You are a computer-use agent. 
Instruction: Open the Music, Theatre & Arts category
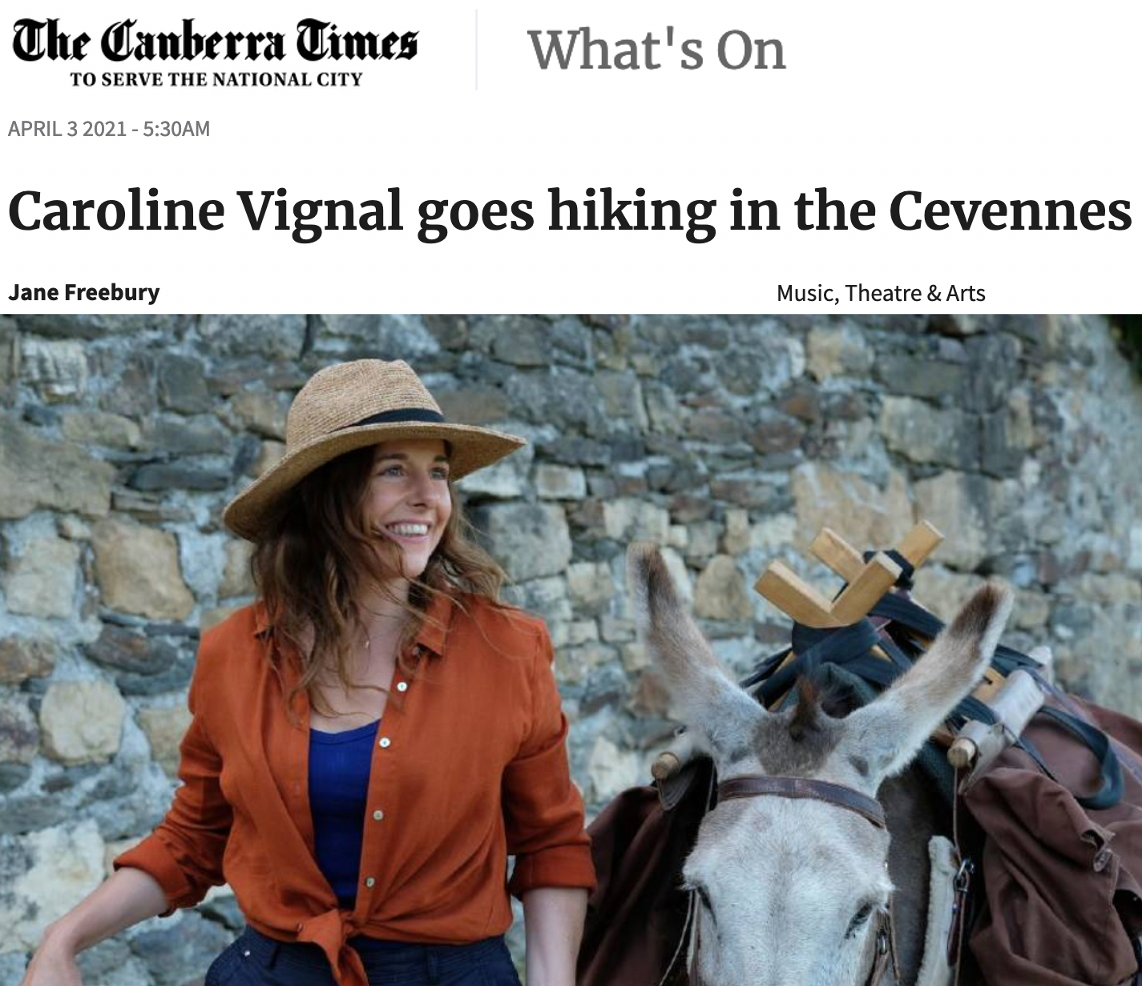880,293
